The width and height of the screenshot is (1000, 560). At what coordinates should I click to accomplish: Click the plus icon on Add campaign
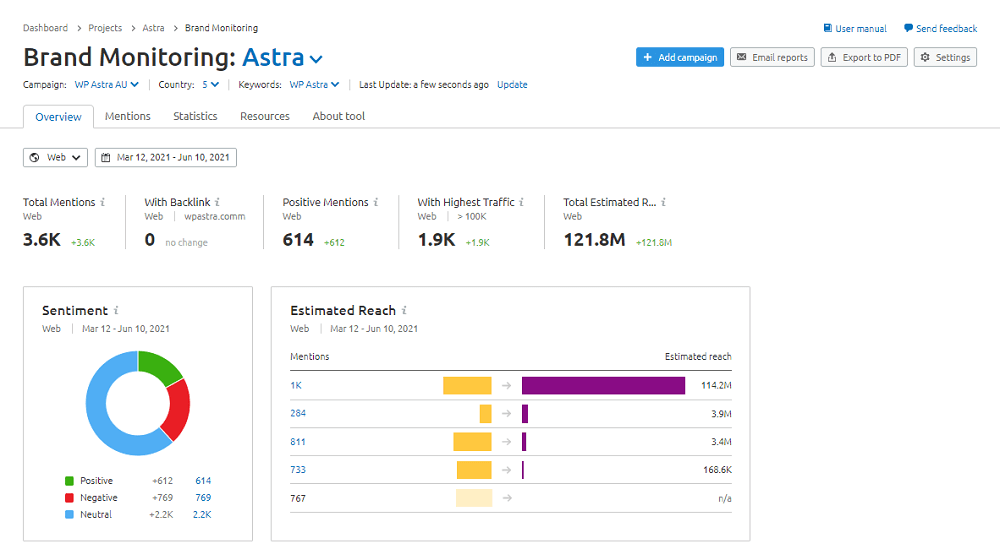pyautogui.click(x=647, y=57)
